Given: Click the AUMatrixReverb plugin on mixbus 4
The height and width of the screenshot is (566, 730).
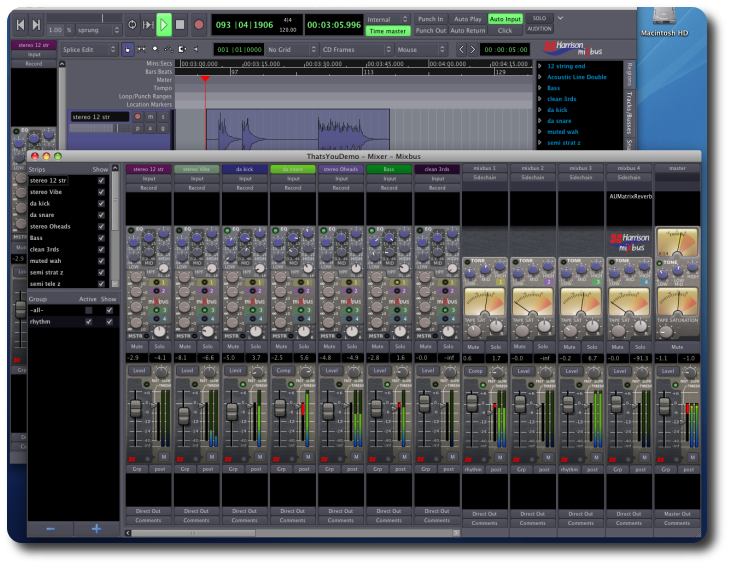Looking at the screenshot, I should pyautogui.click(x=629, y=197).
